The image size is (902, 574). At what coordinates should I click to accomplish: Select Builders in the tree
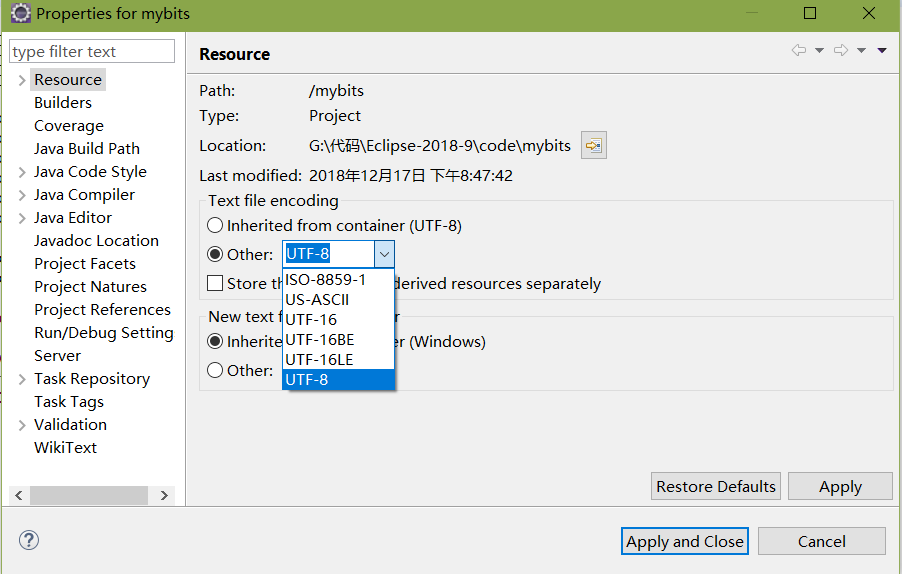[63, 102]
